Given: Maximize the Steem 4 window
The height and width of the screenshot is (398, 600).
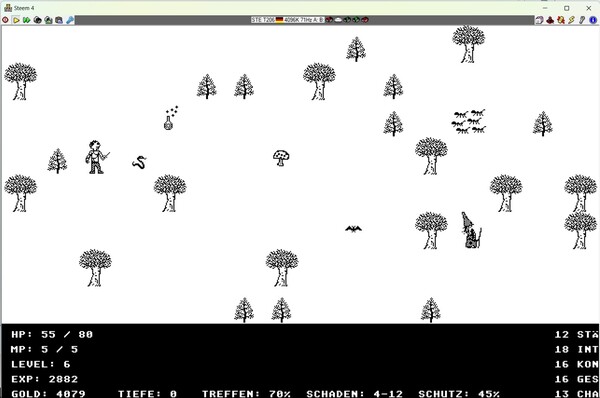Looking at the screenshot, I should point(567,8).
